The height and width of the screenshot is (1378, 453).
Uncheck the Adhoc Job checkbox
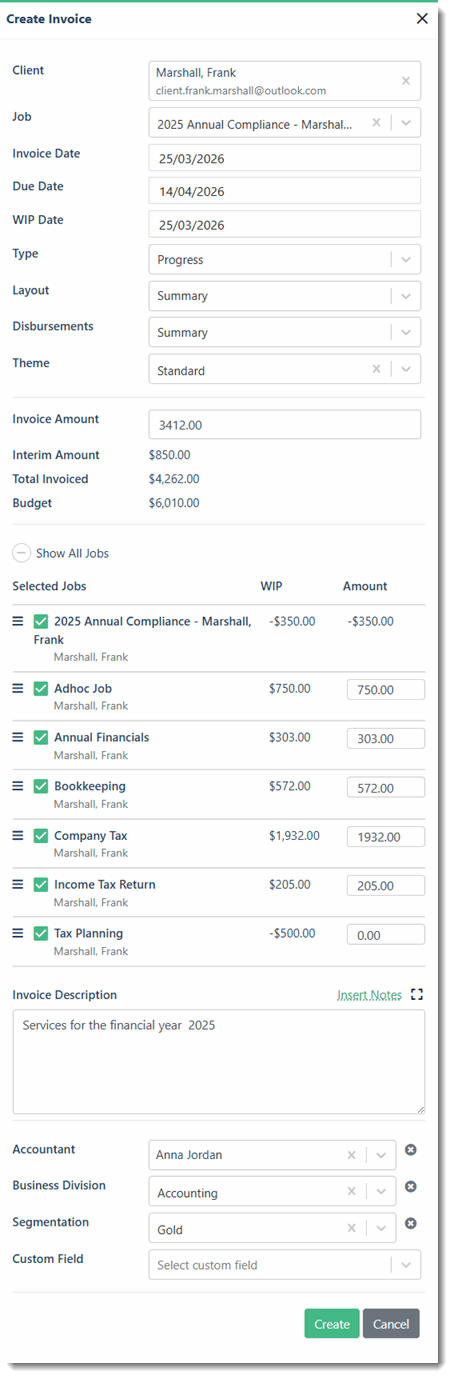[x=41, y=688]
